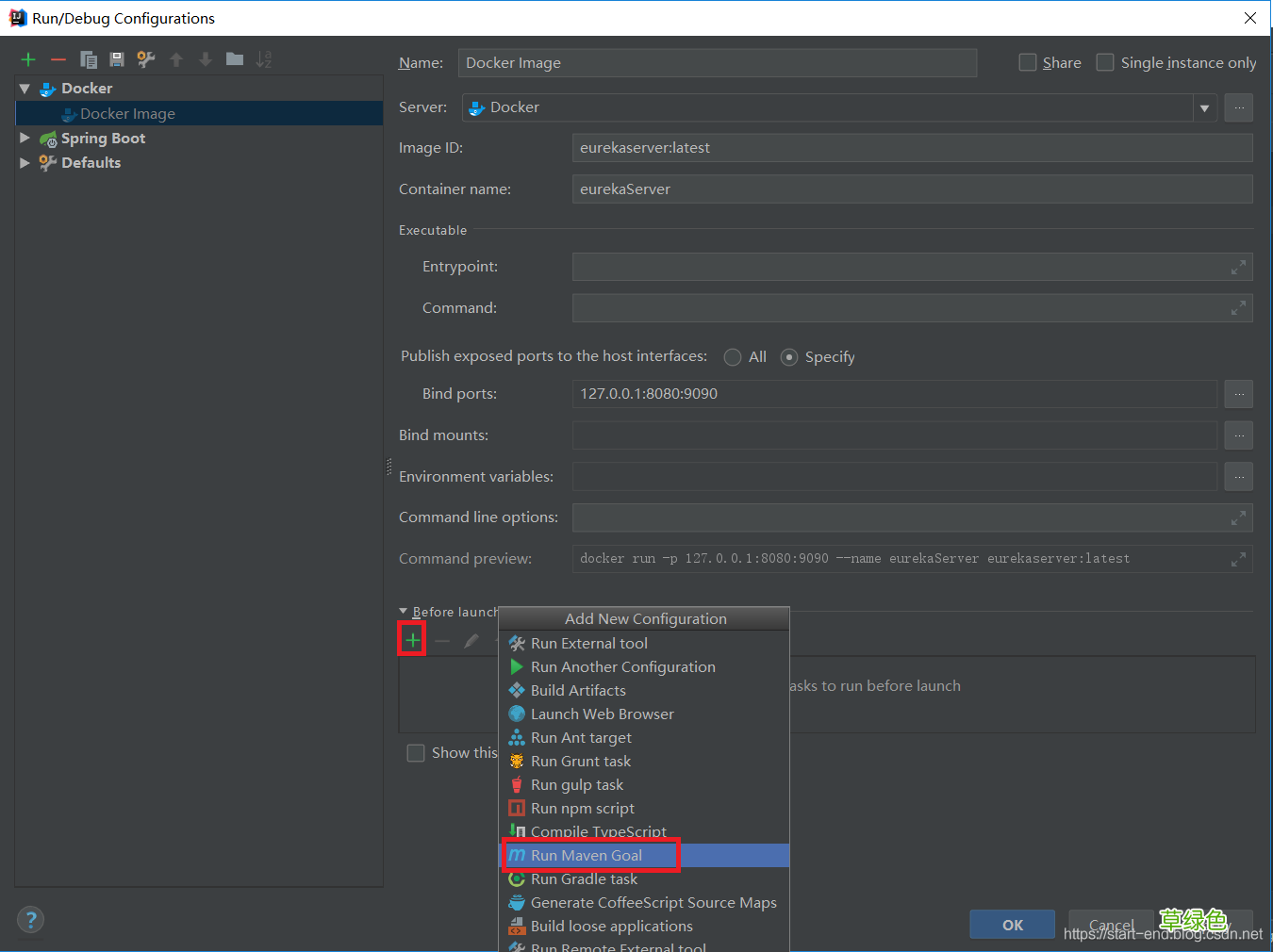Click the Image ID input field
The width and height of the screenshot is (1273, 952).
pyautogui.click(x=913, y=148)
